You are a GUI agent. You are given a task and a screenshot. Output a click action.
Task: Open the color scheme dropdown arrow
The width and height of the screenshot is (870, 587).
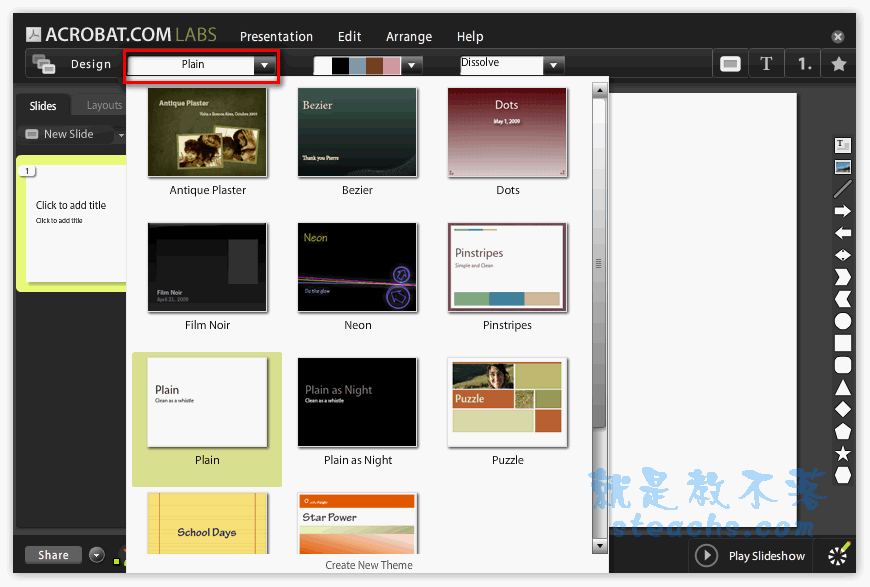(x=412, y=66)
